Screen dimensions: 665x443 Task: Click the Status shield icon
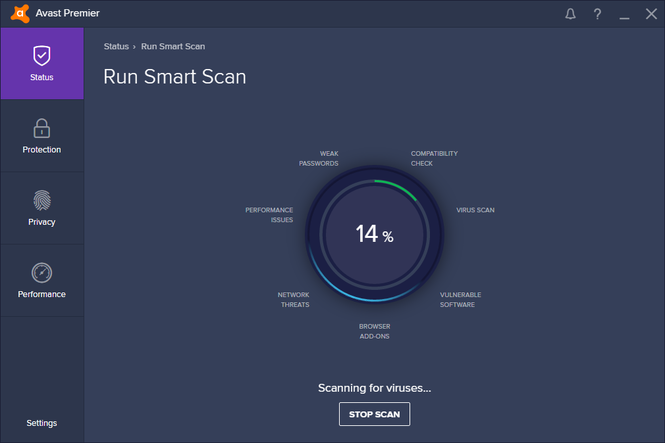[42, 56]
